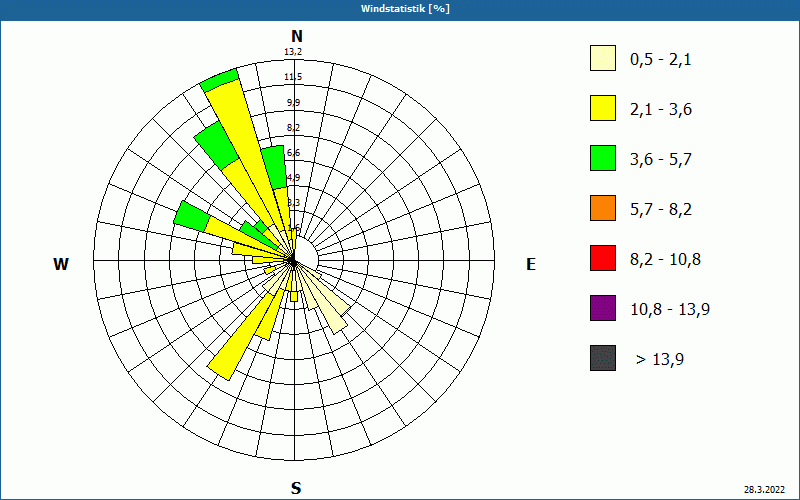Click the red 8,2 - 10,8 legend swatch

tap(603, 258)
